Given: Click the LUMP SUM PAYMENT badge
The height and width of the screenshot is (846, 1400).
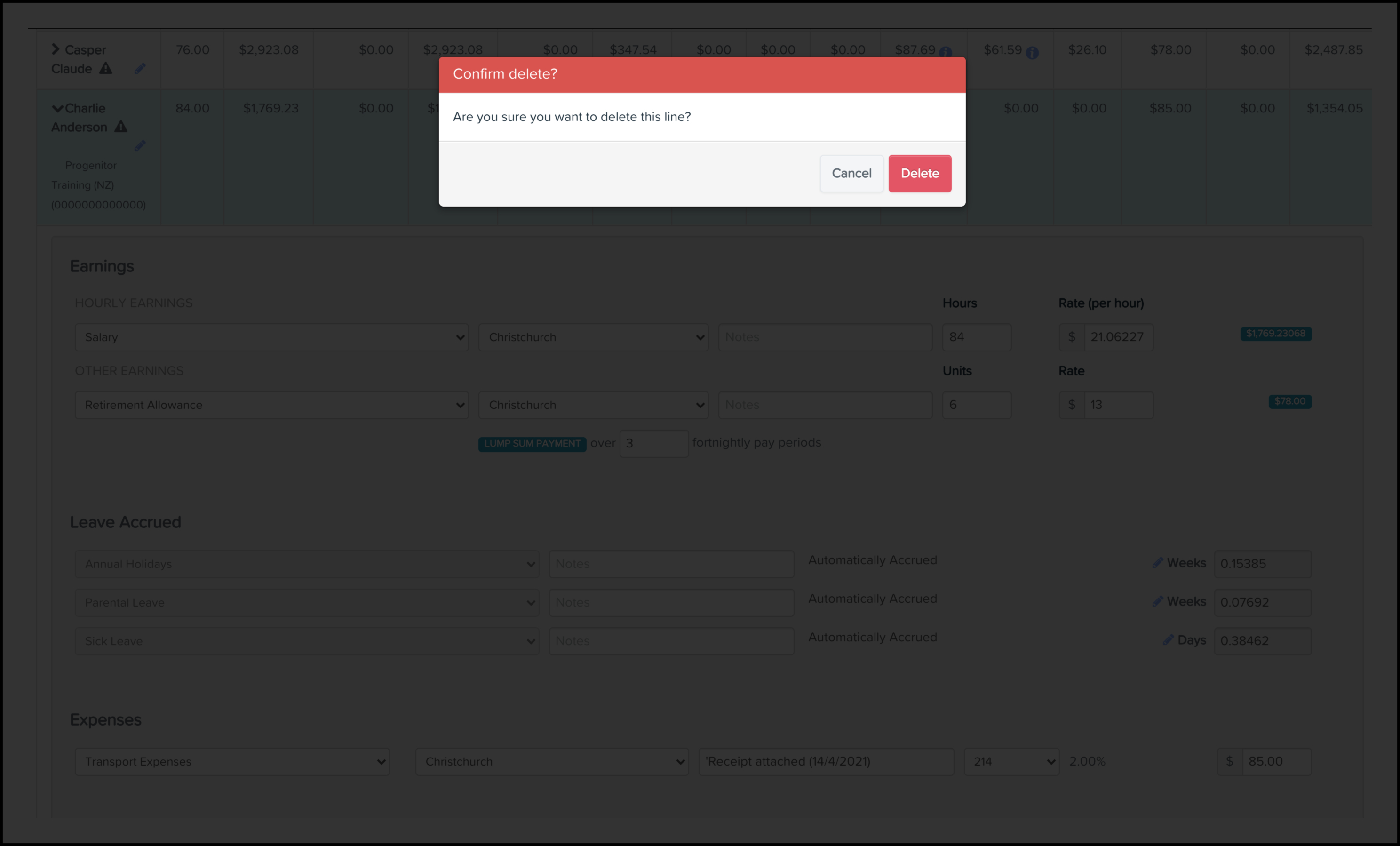Looking at the screenshot, I should 532,444.
